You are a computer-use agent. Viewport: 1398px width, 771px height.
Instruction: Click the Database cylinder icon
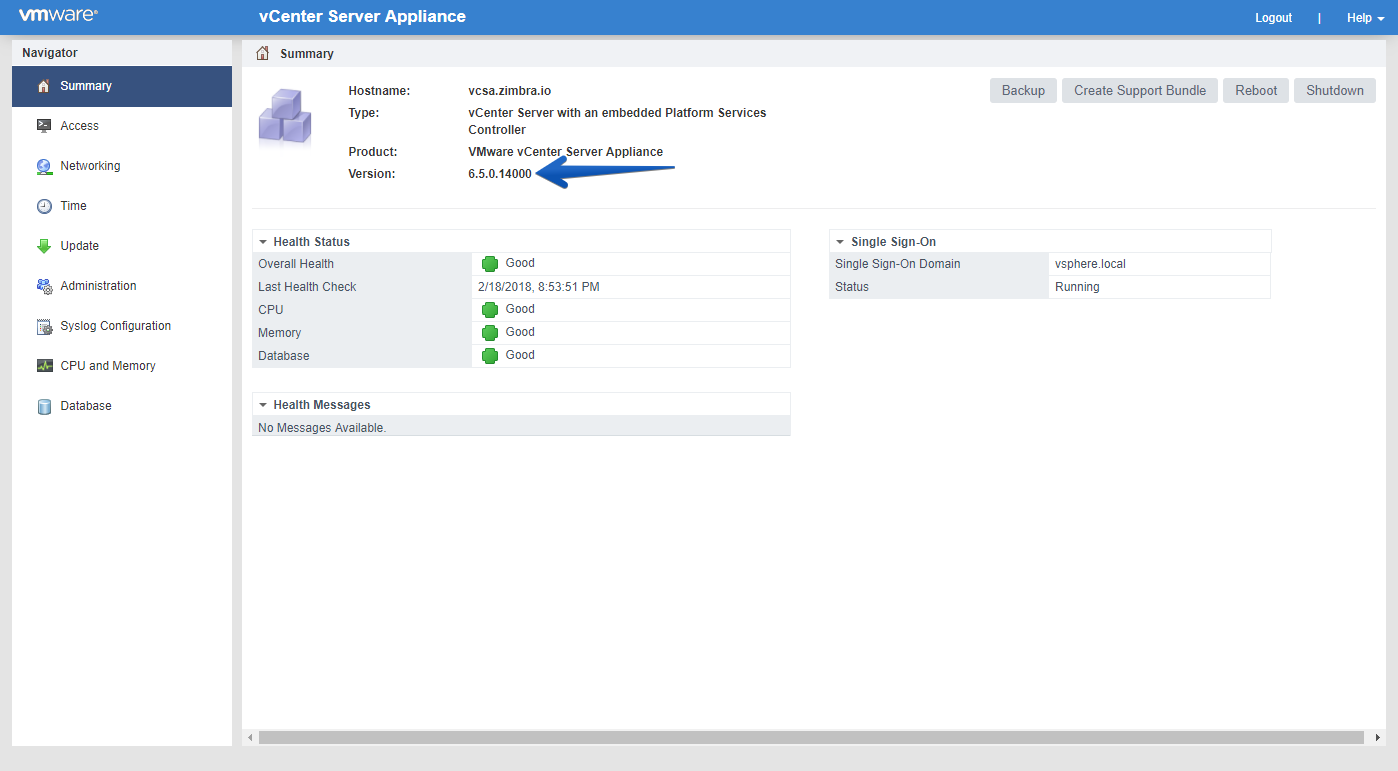click(43, 406)
